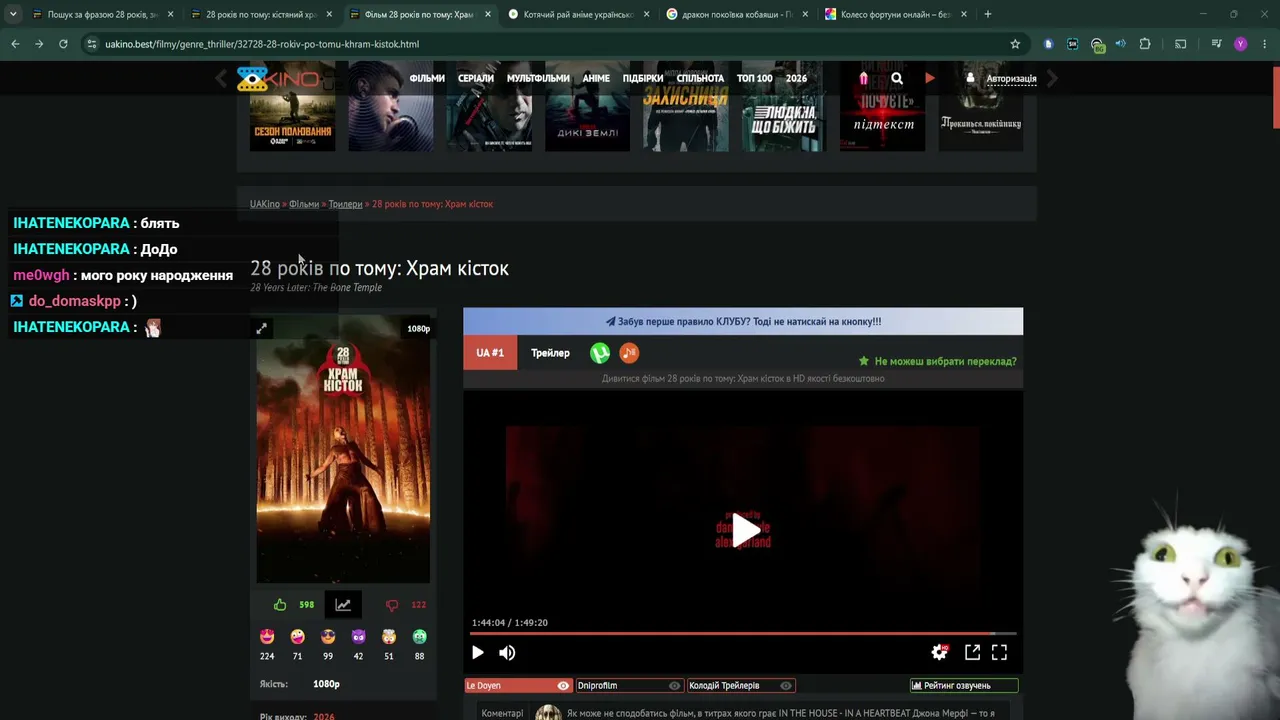The height and width of the screenshot is (720, 1280).
Task: Reload the page in browser toolbar
Action: click(x=63, y=44)
